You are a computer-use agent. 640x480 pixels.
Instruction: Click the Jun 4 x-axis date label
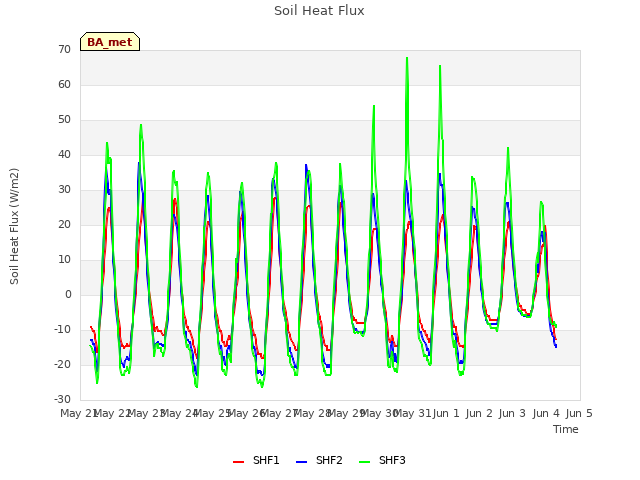point(546,413)
